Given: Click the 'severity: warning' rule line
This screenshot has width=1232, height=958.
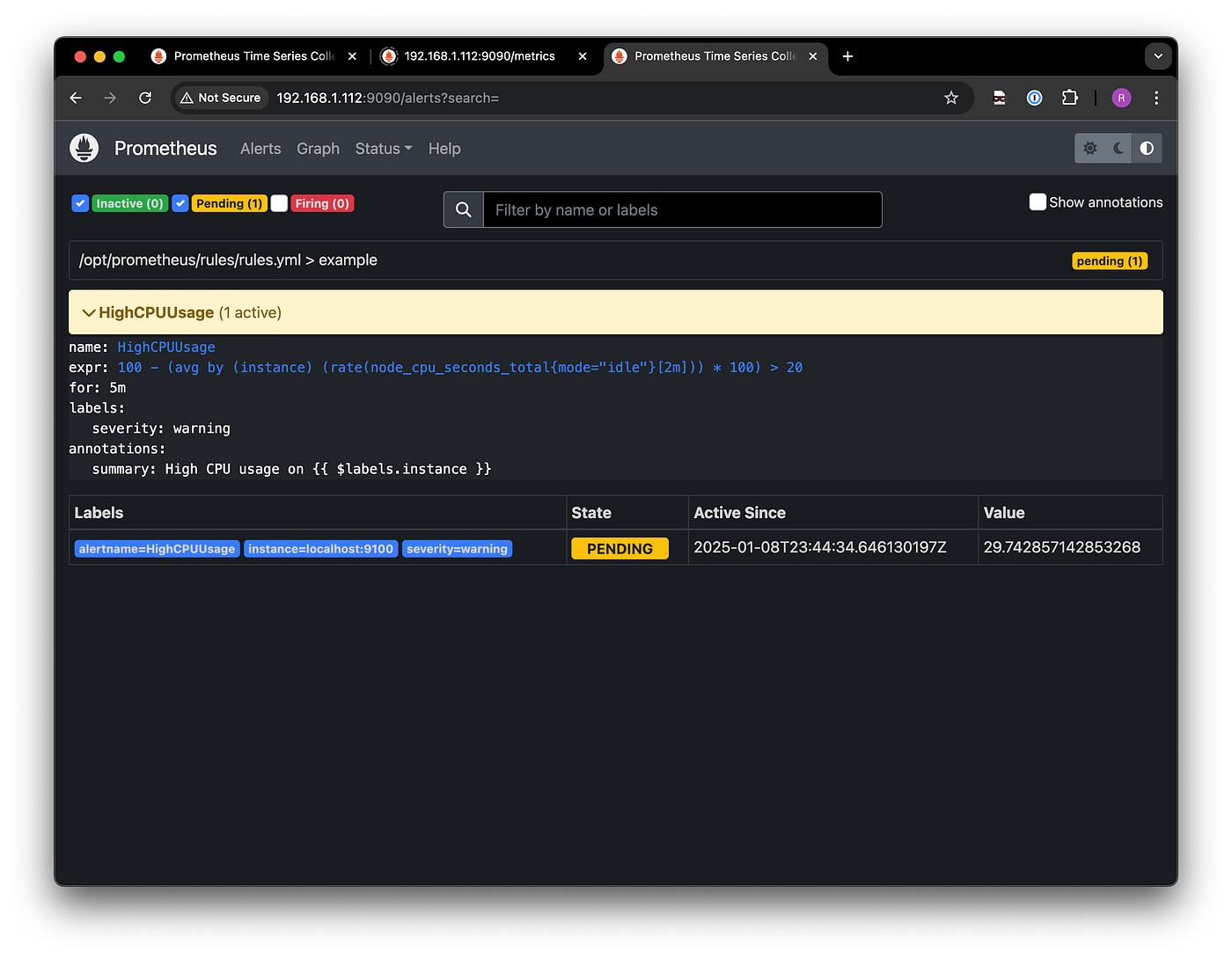Looking at the screenshot, I should pos(161,428).
